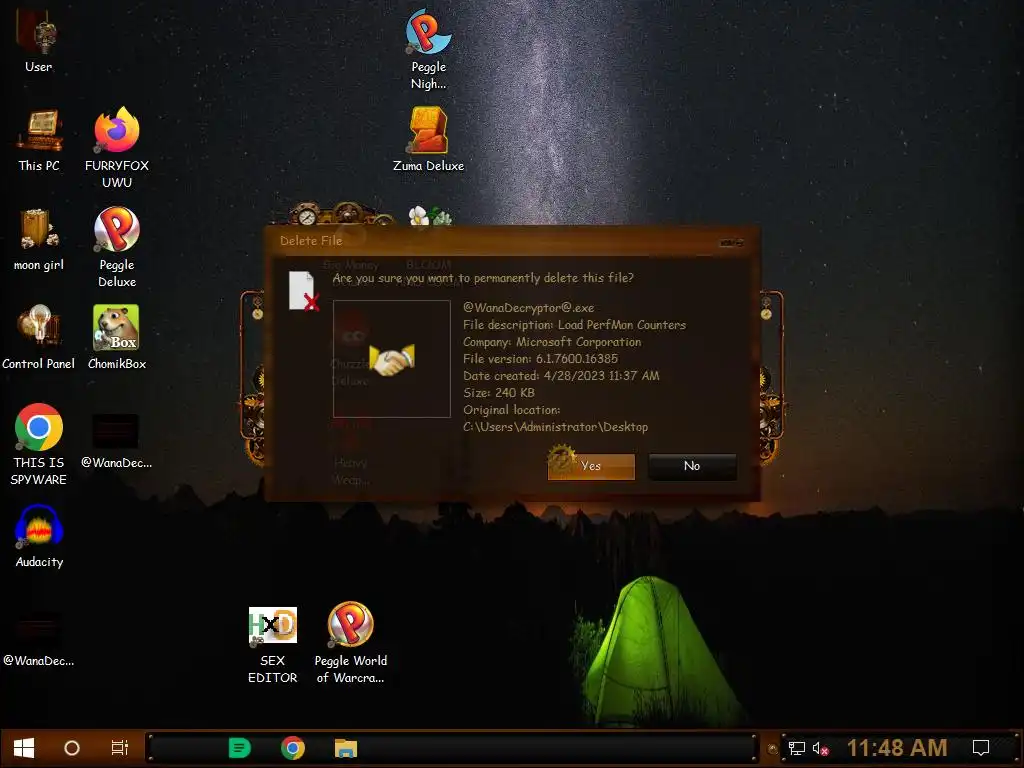Viewport: 1024px width, 768px height.
Task: Select @WanaDec... icon below Audacity
Action: coord(39,640)
